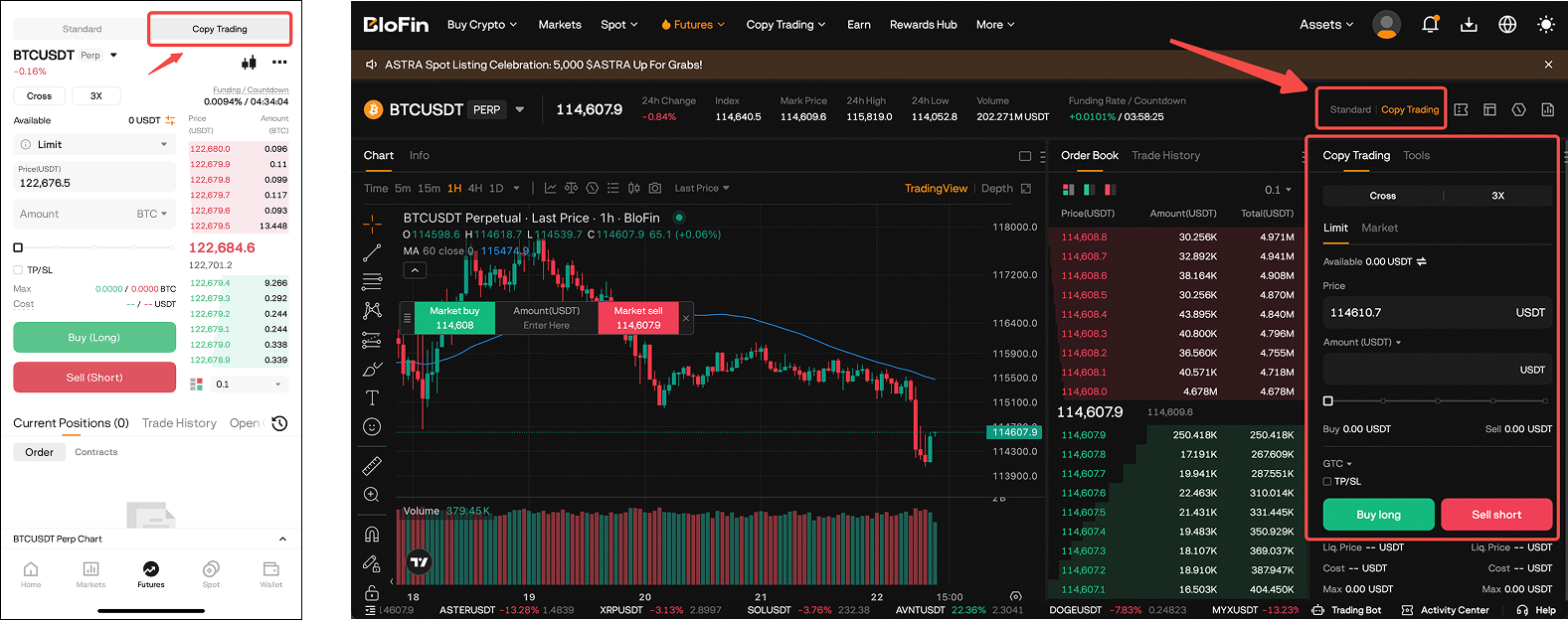Click the candlestick chart-type icon in toolbar

pyautogui.click(x=633, y=188)
